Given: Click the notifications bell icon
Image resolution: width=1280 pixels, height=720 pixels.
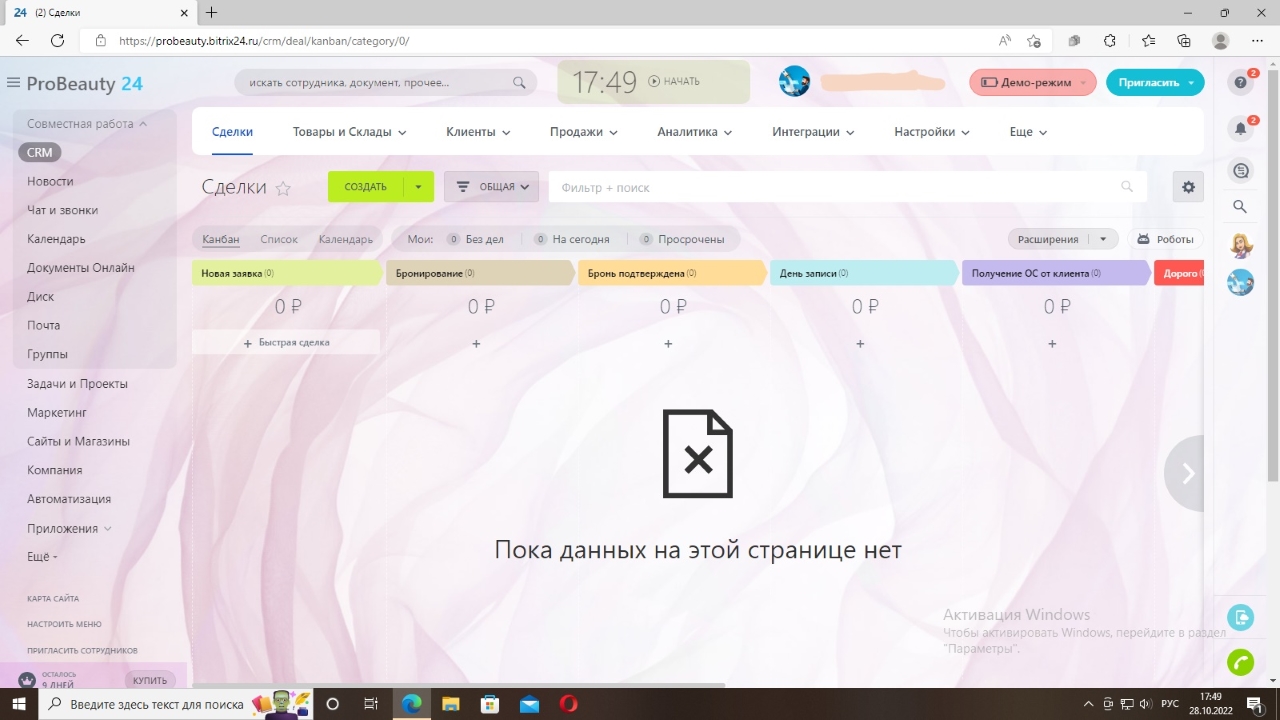Looking at the screenshot, I should point(1240,128).
